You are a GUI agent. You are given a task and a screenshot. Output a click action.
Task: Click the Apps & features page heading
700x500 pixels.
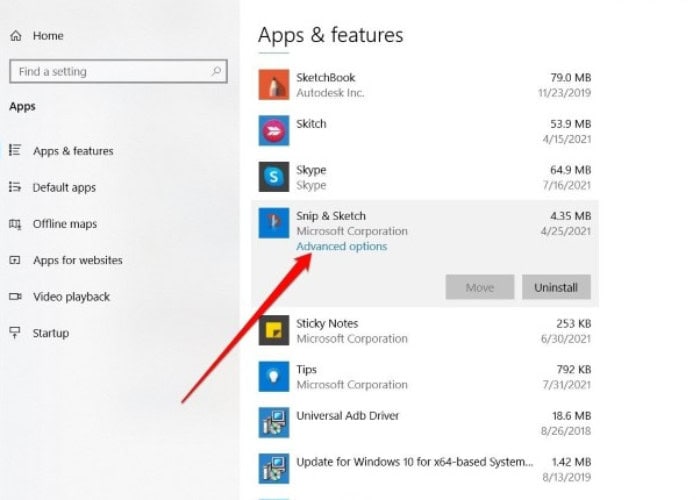point(330,35)
